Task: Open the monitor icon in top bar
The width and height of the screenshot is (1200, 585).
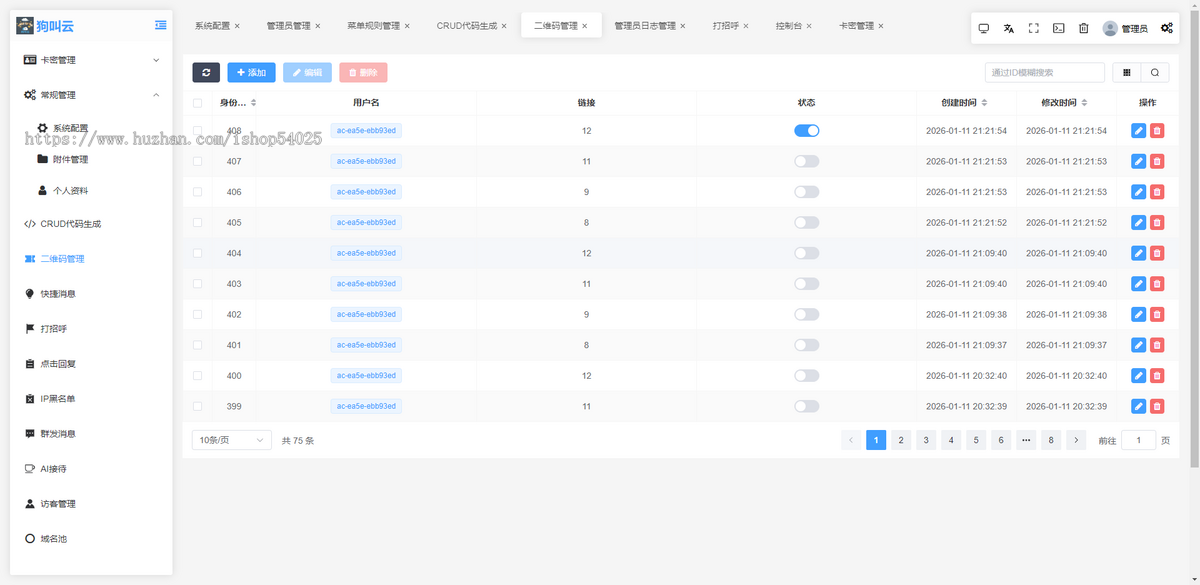Action: click(x=984, y=29)
